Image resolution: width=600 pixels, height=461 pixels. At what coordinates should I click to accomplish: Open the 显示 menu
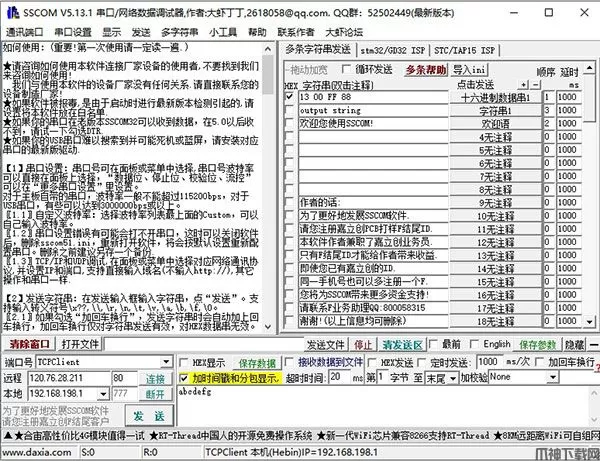(x=112, y=32)
